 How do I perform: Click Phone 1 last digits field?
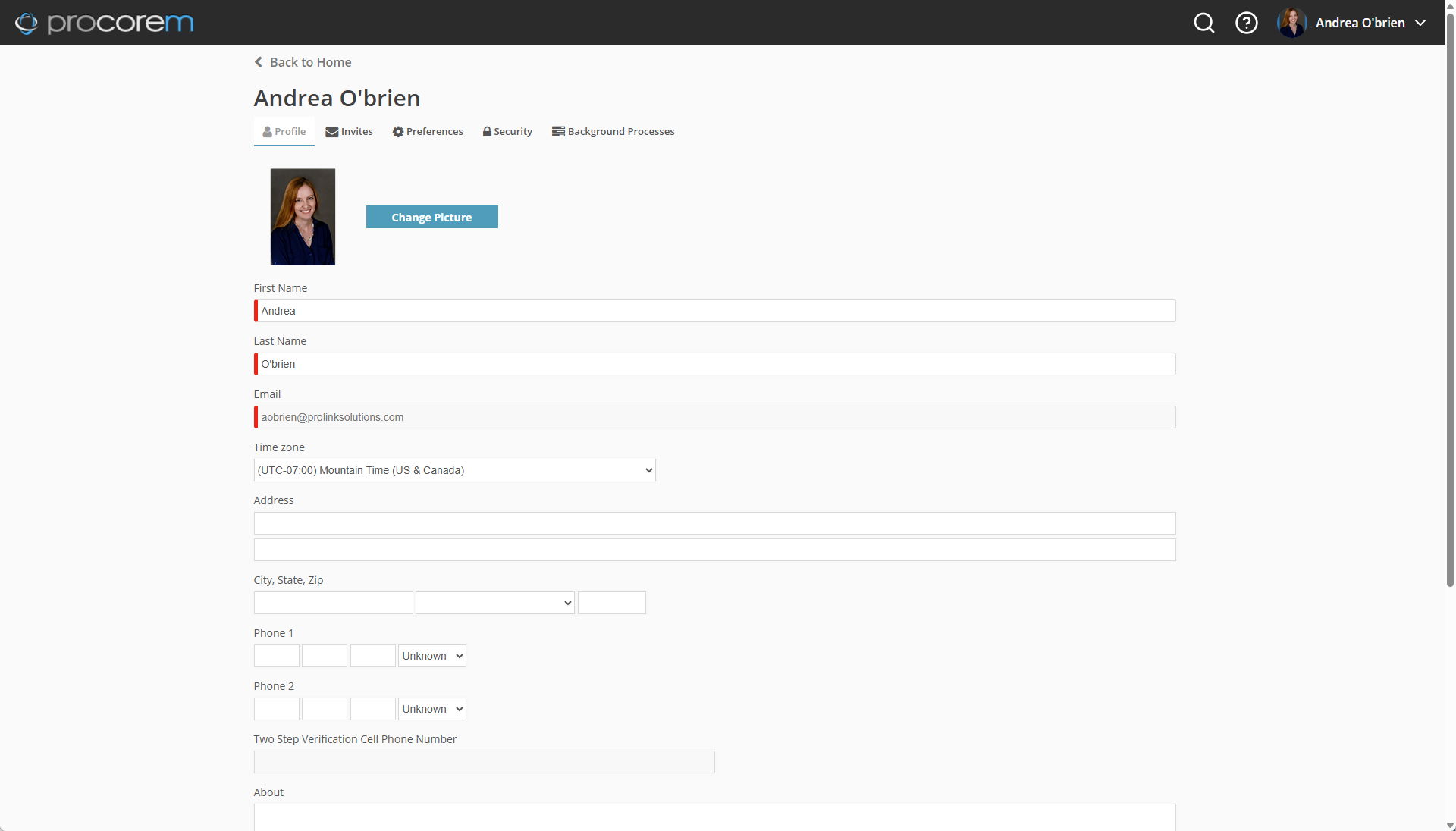pyautogui.click(x=373, y=656)
